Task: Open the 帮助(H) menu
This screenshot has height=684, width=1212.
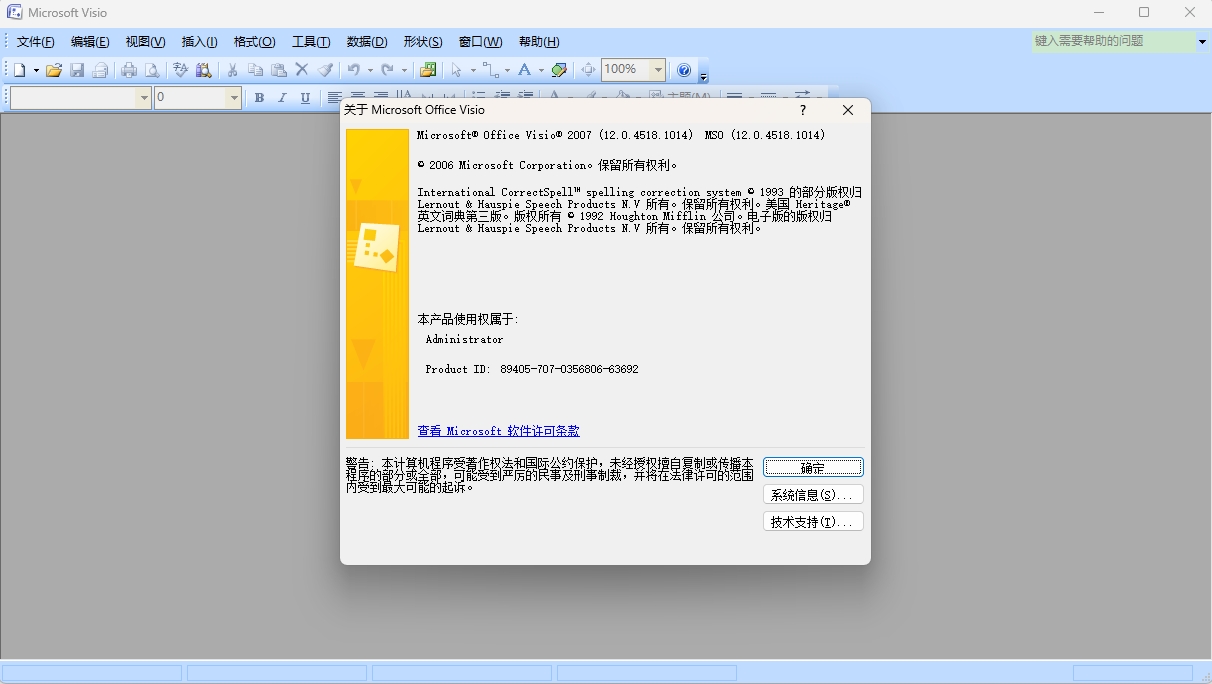Action: pyautogui.click(x=539, y=42)
